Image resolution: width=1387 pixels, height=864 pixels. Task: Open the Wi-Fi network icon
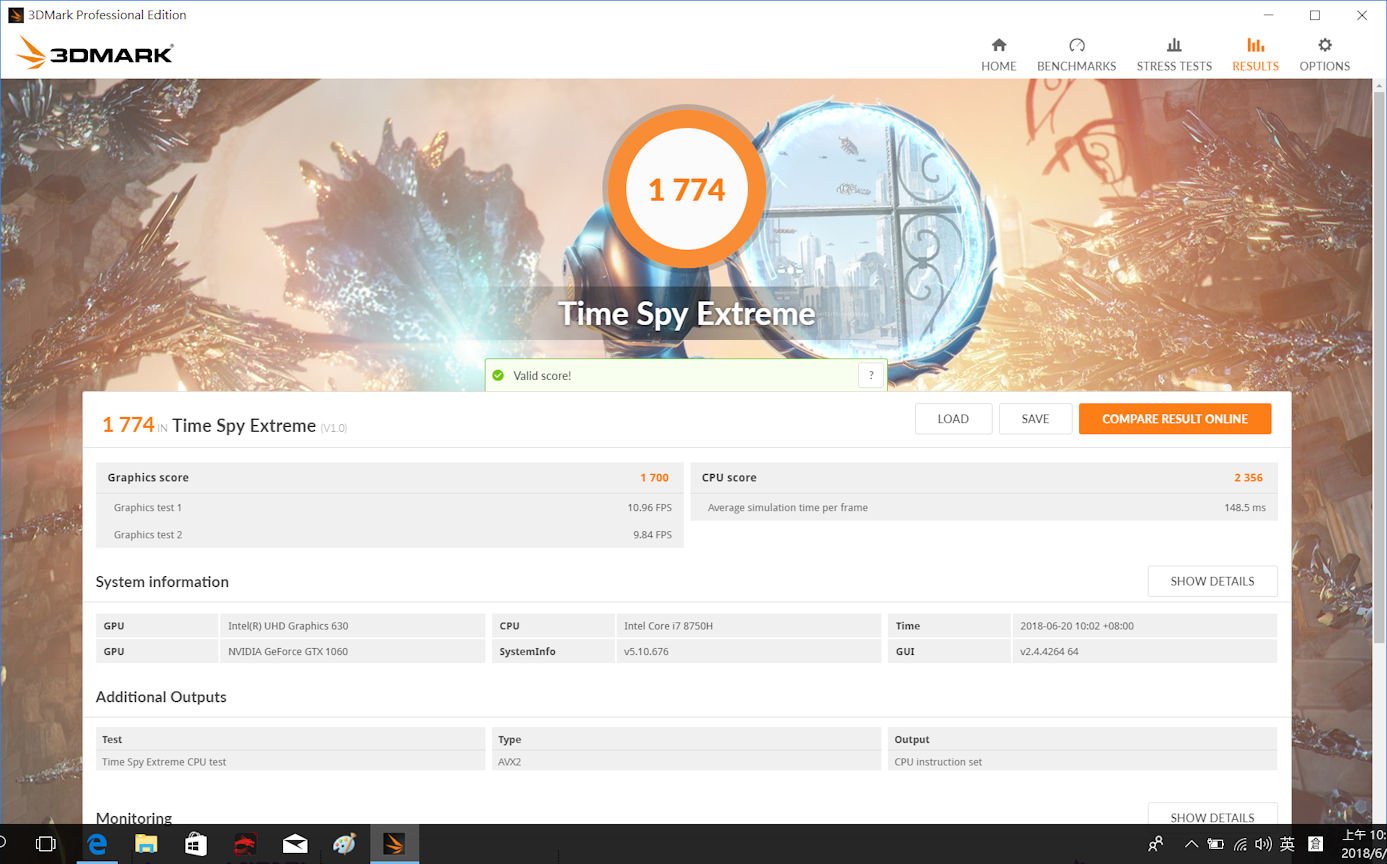(1241, 844)
